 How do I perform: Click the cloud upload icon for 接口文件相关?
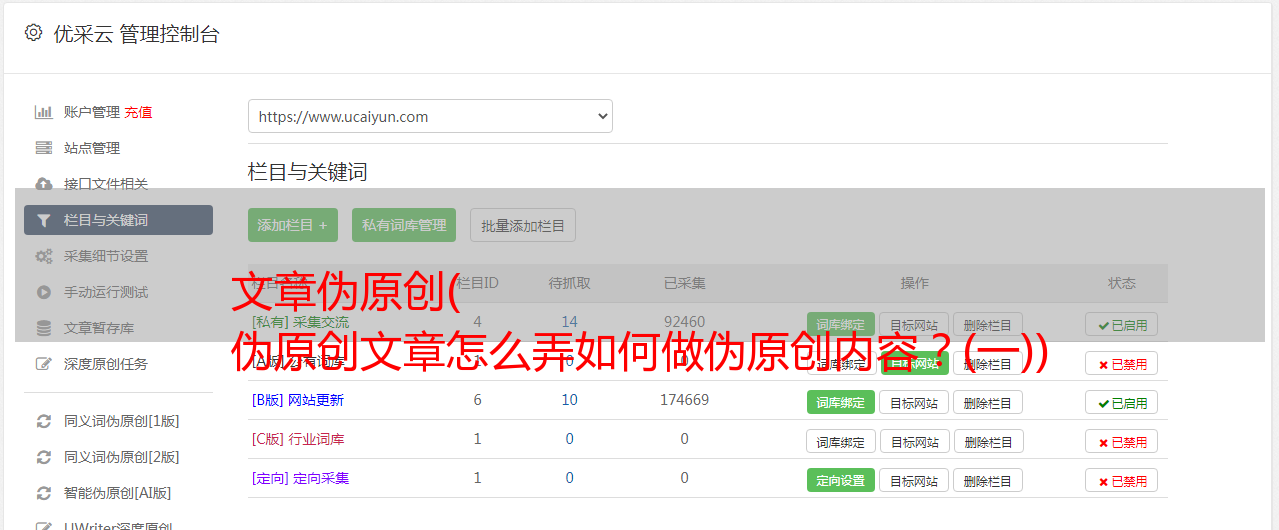pyautogui.click(x=44, y=184)
